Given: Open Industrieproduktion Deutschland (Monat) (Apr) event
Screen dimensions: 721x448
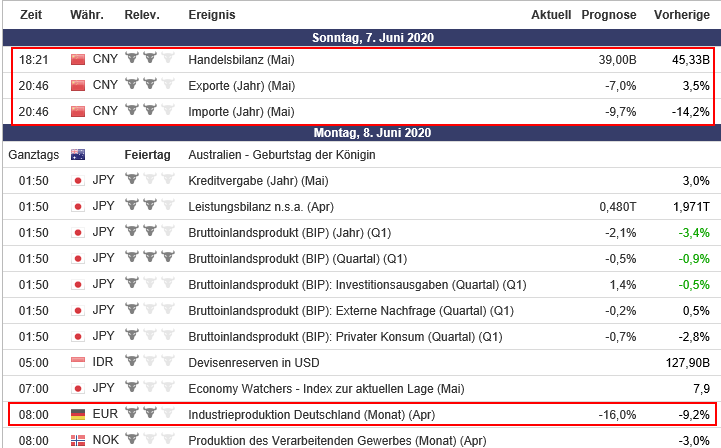Looking at the screenshot, I should pos(311,414).
